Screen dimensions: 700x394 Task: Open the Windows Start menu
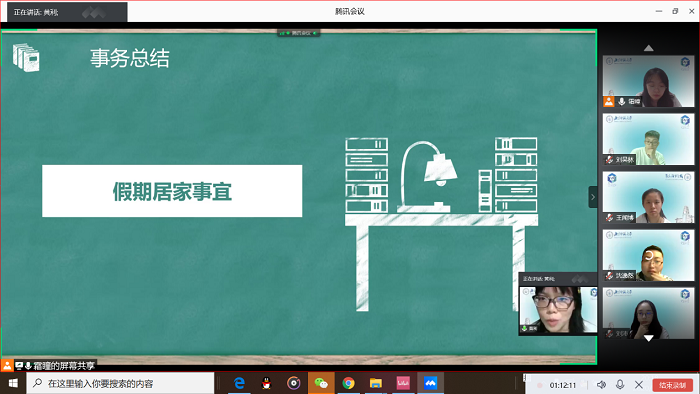point(13,383)
